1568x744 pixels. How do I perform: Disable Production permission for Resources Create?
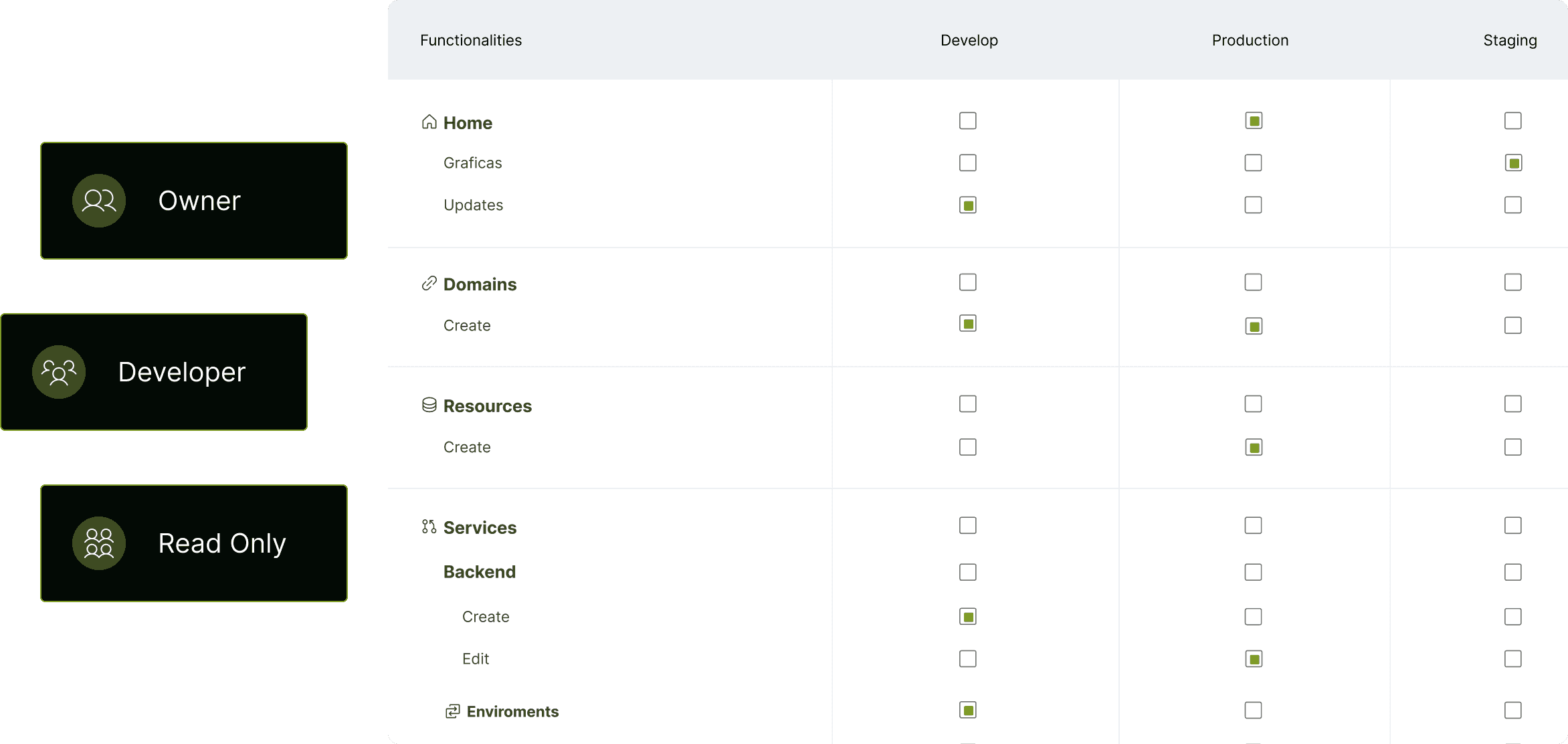tap(1253, 447)
